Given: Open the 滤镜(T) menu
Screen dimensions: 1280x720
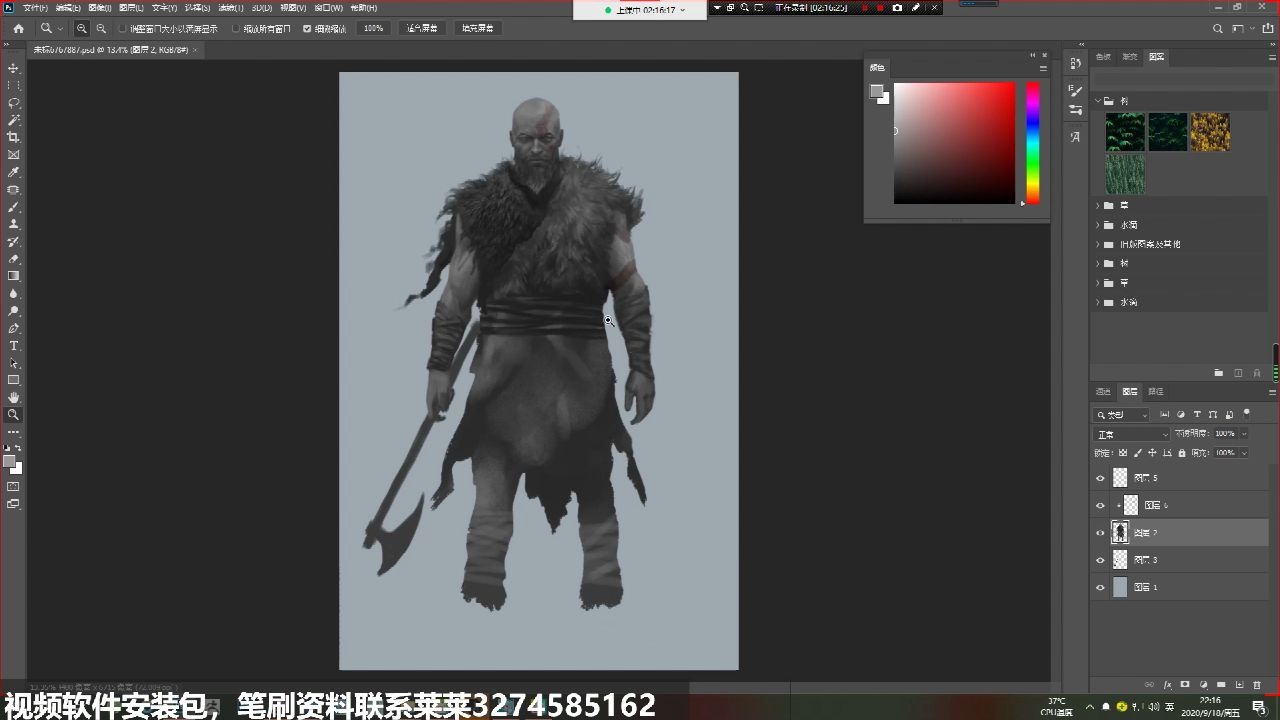Looking at the screenshot, I should 230,8.
